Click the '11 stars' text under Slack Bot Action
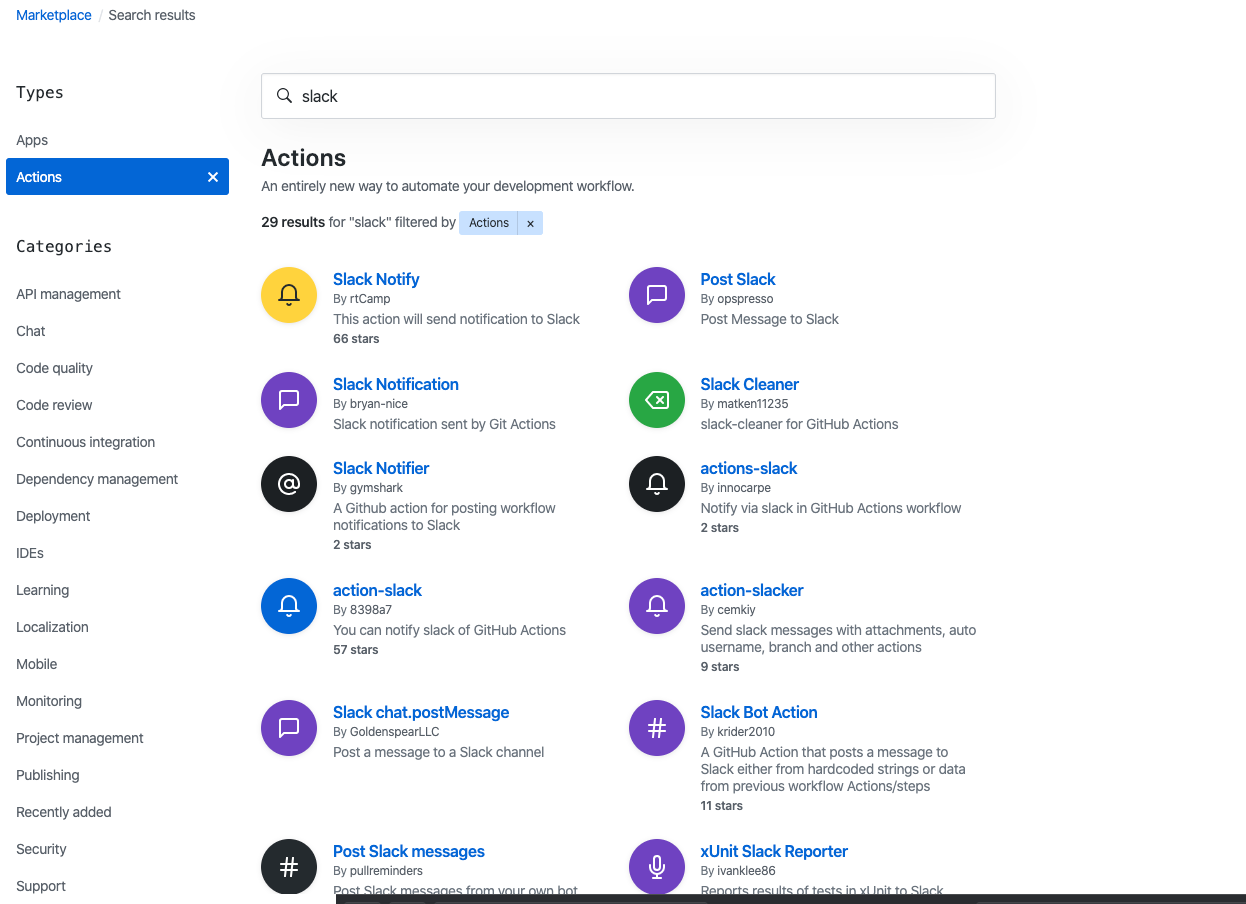 (722, 806)
